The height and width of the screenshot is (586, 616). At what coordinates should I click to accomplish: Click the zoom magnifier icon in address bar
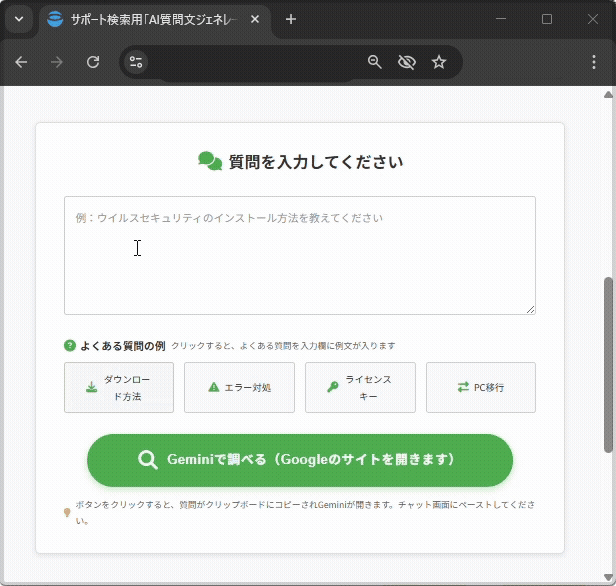point(374,62)
